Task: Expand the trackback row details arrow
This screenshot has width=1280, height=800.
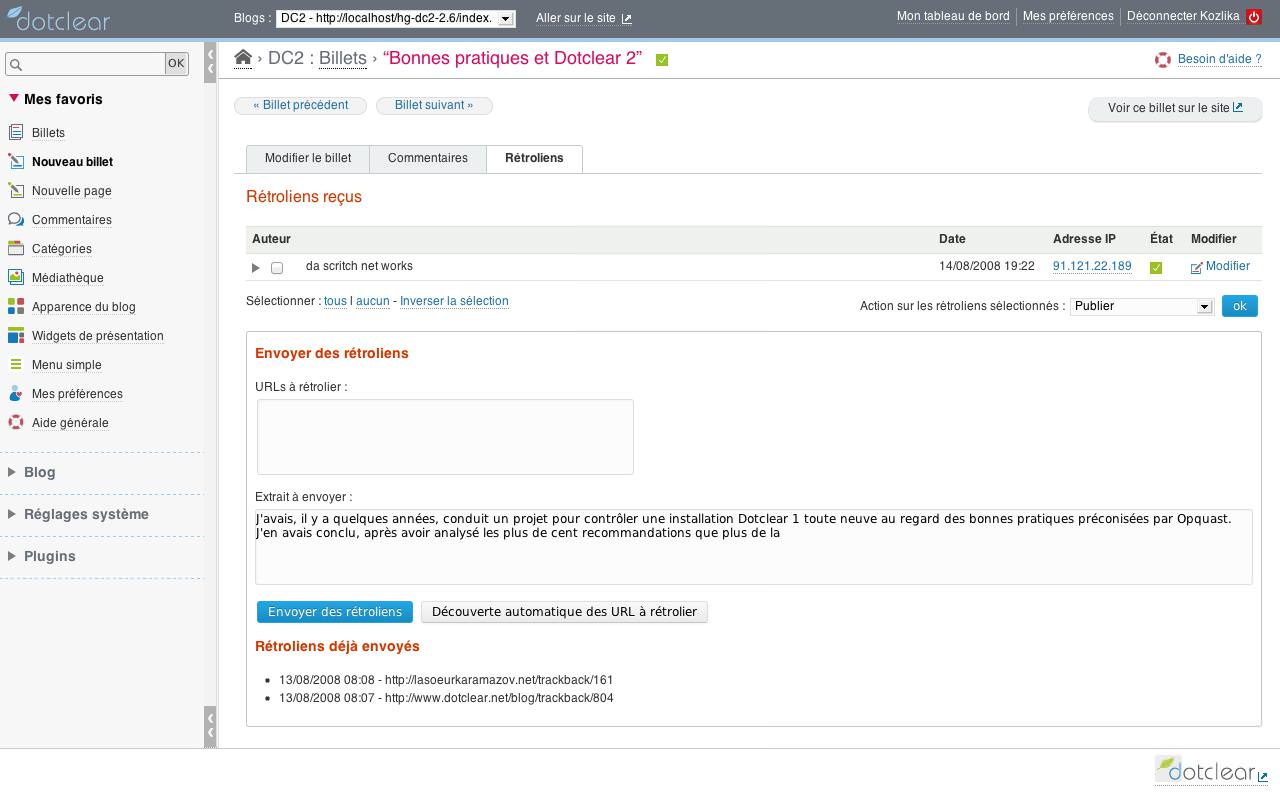Action: pyautogui.click(x=255, y=268)
